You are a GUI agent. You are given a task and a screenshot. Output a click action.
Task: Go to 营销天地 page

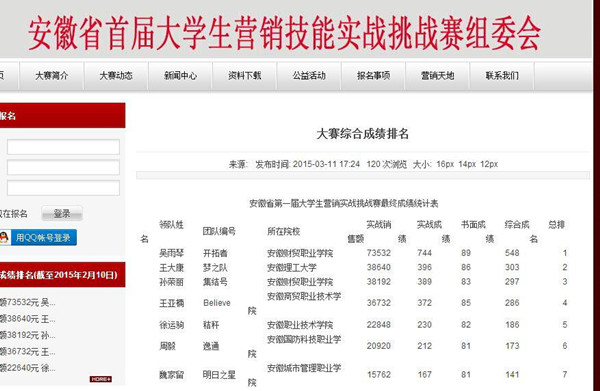click(437, 76)
